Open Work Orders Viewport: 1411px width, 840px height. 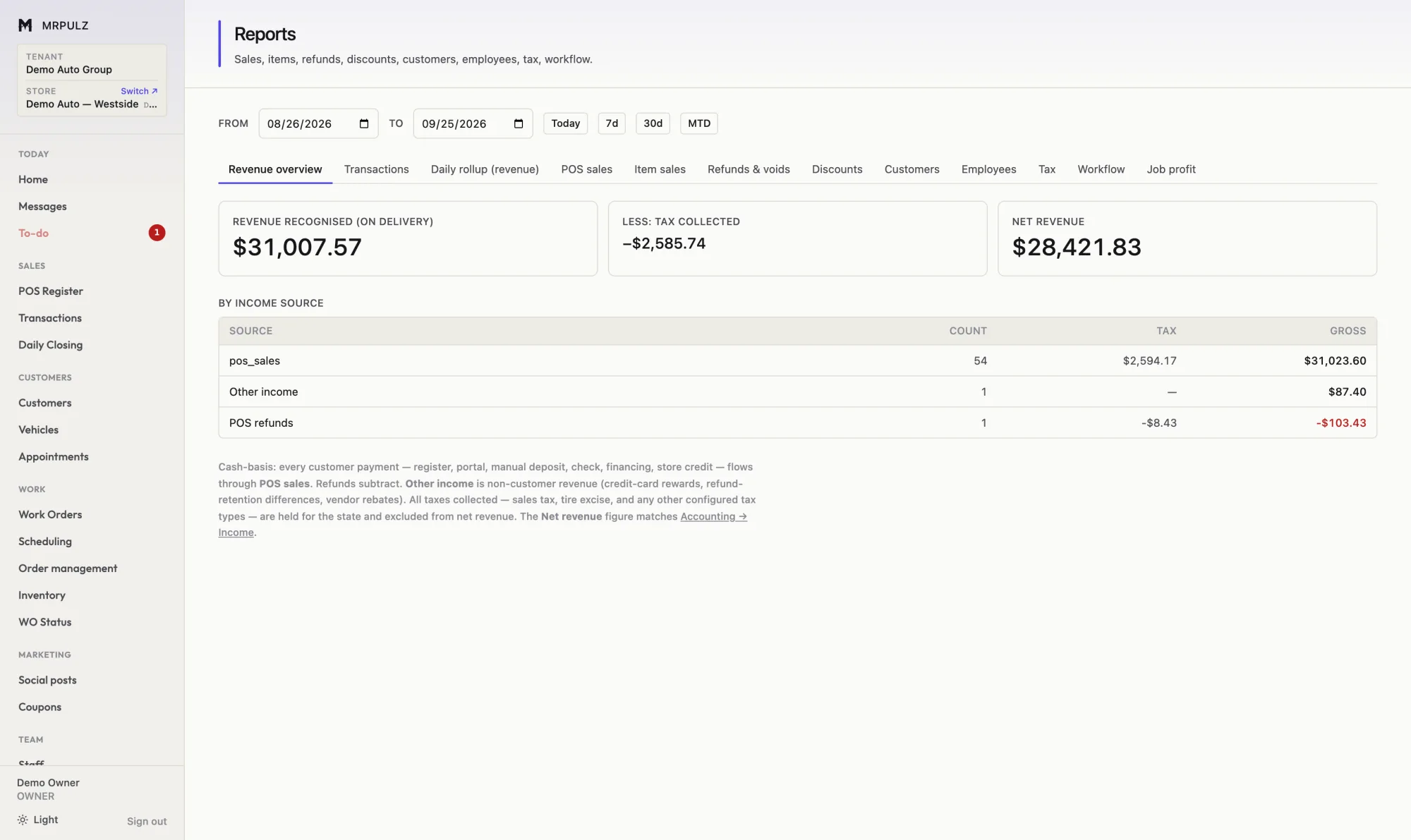[x=50, y=515]
